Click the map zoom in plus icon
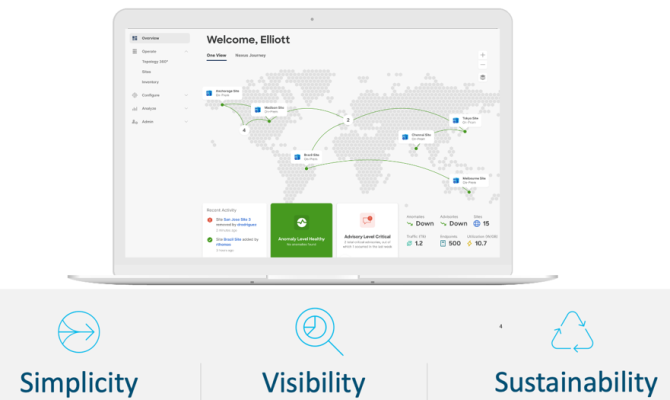This screenshot has height=400, width=670. click(x=483, y=54)
